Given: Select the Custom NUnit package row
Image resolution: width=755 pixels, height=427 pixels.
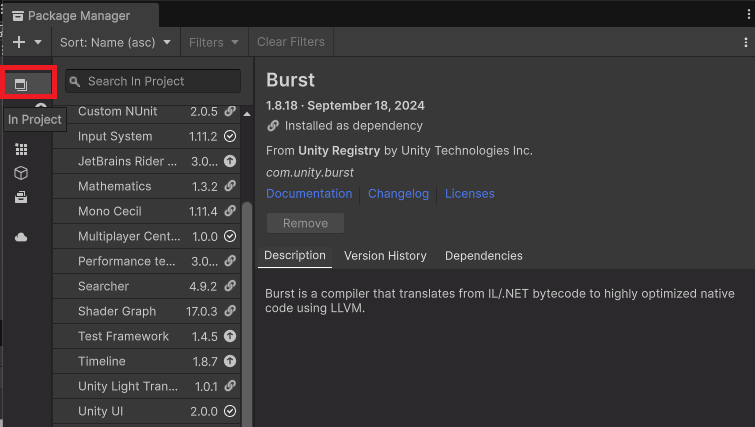Looking at the screenshot, I should click(146, 112).
